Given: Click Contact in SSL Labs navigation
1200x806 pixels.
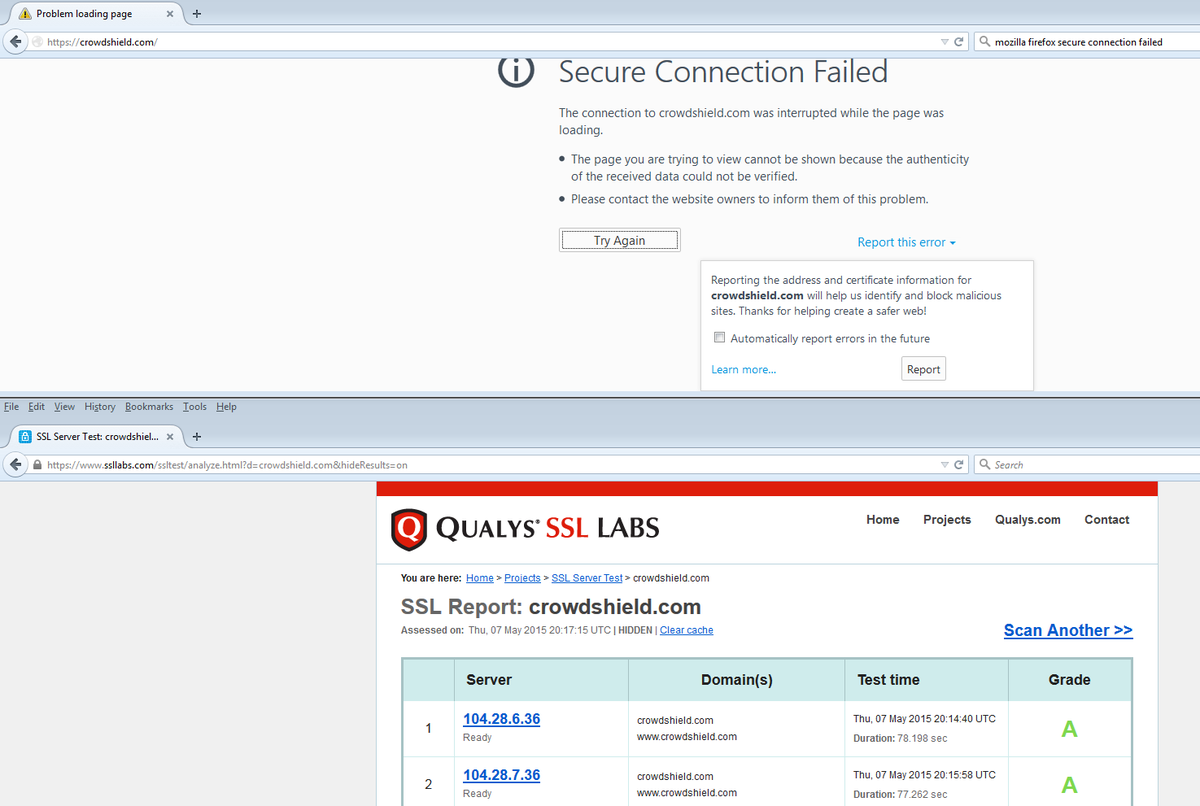Looking at the screenshot, I should click(x=1107, y=520).
